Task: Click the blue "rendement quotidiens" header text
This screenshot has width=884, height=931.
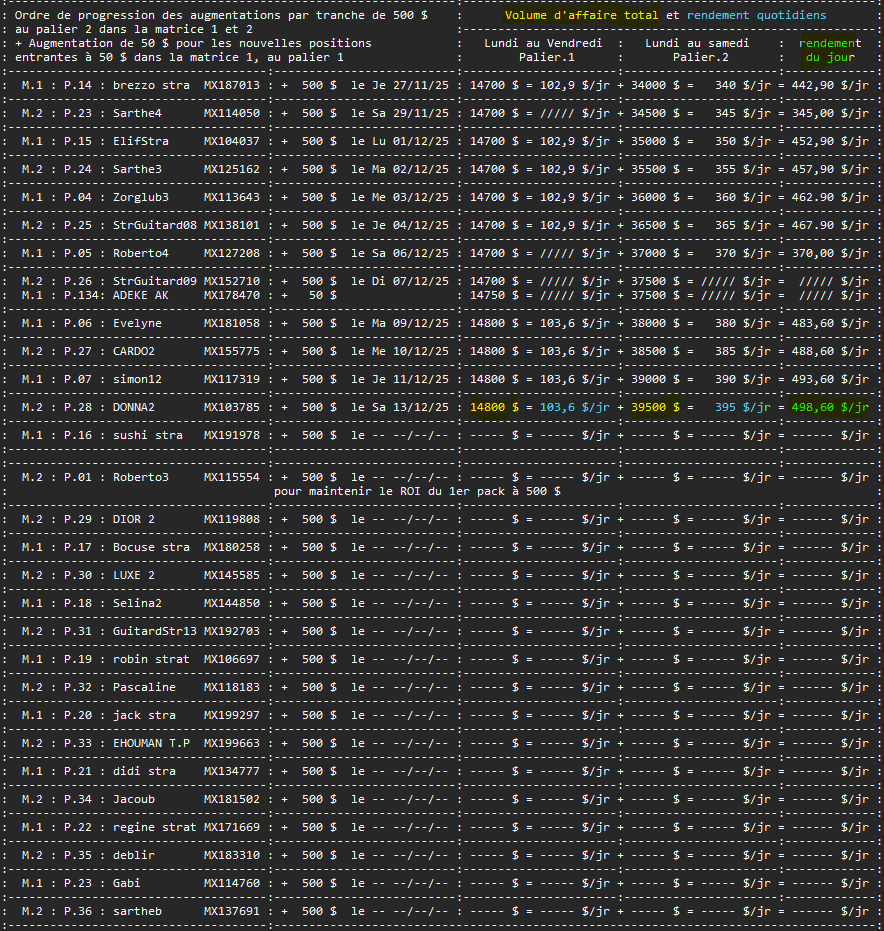Action: 756,16
